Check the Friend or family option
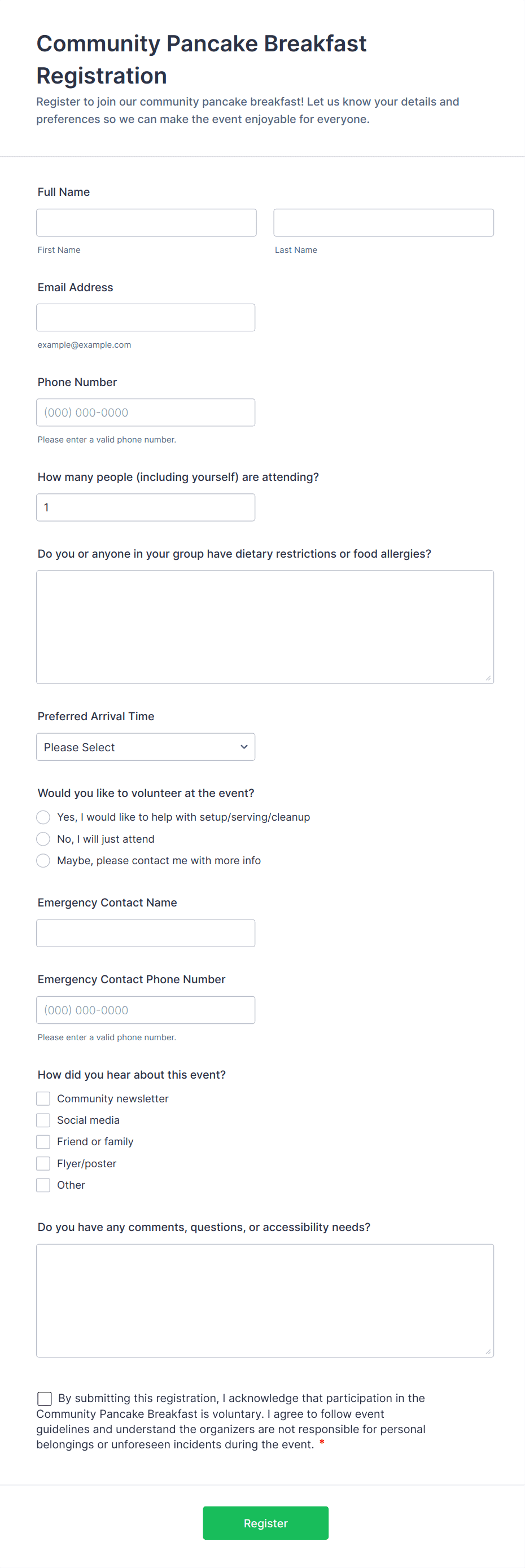This screenshot has height=1568, width=525. pos(43,1142)
